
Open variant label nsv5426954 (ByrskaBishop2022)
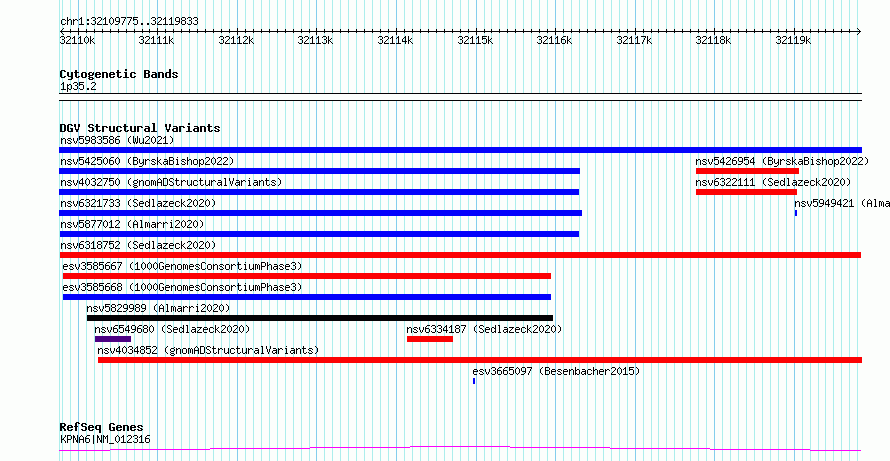[782, 161]
